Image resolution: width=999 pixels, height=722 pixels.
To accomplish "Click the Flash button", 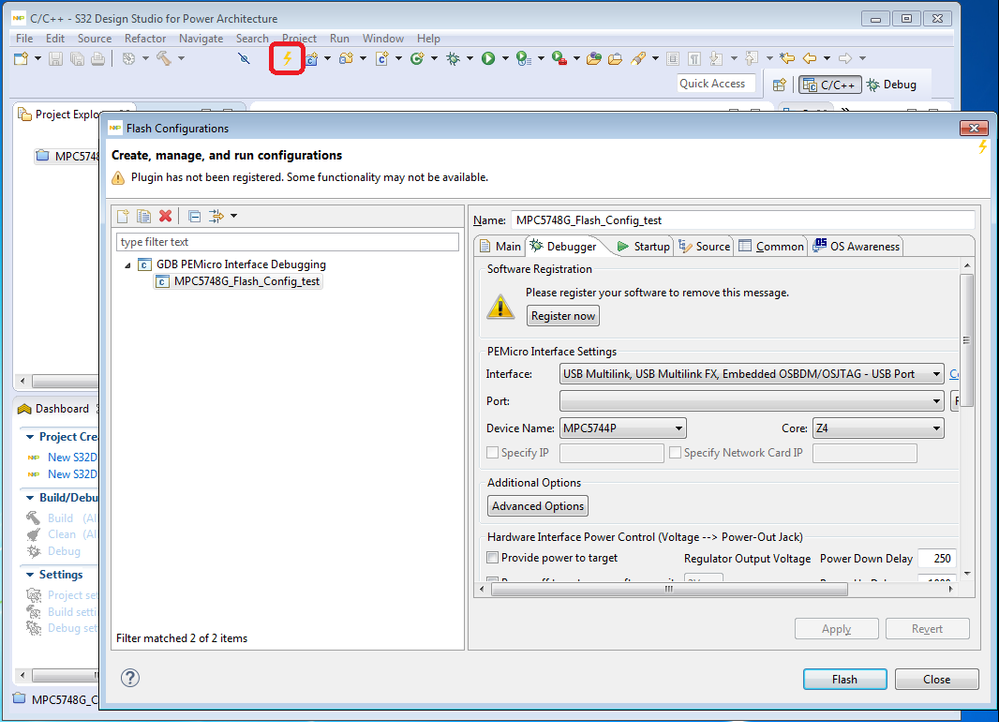I will tap(845, 679).
